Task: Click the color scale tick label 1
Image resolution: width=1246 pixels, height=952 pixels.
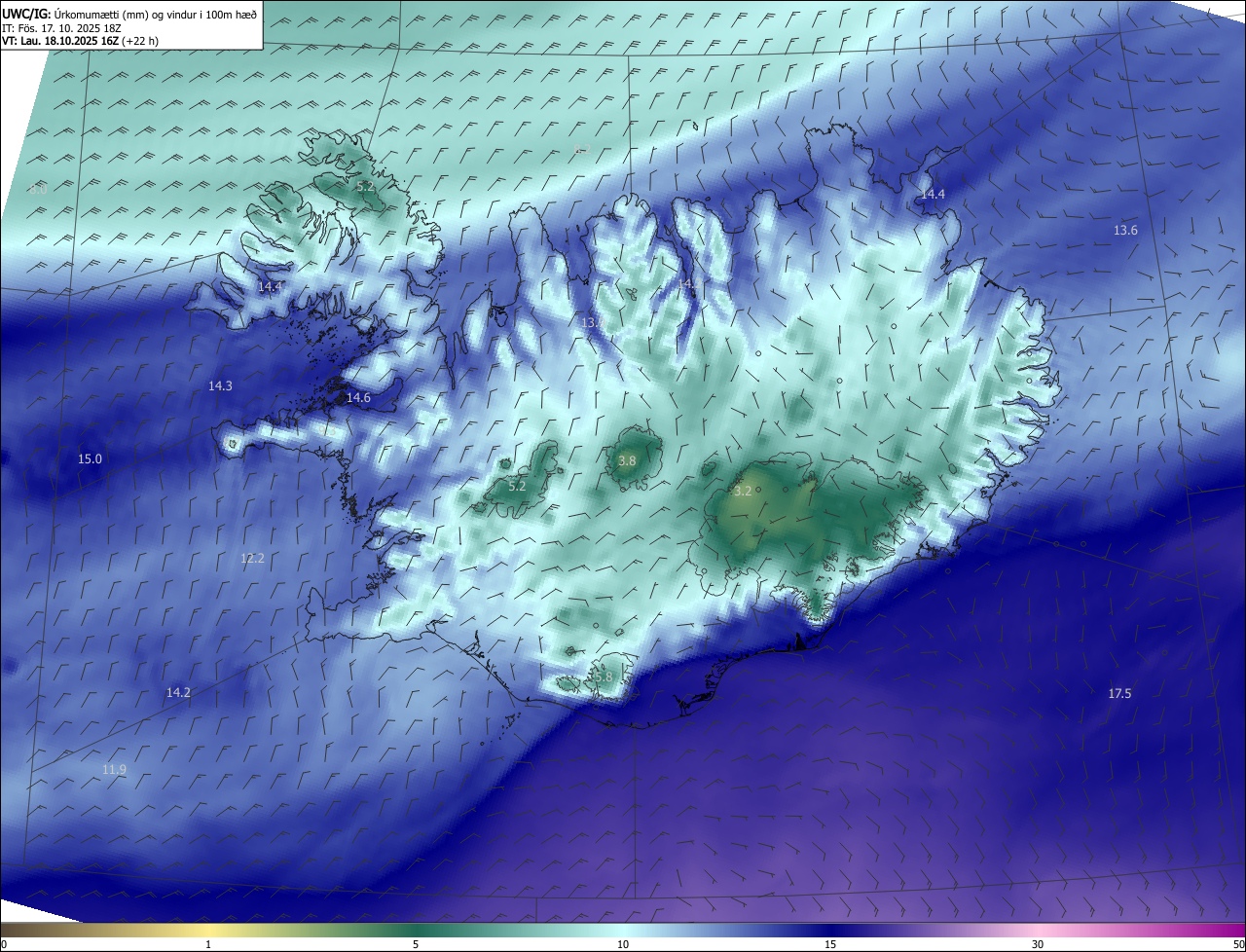Action: coord(208,944)
